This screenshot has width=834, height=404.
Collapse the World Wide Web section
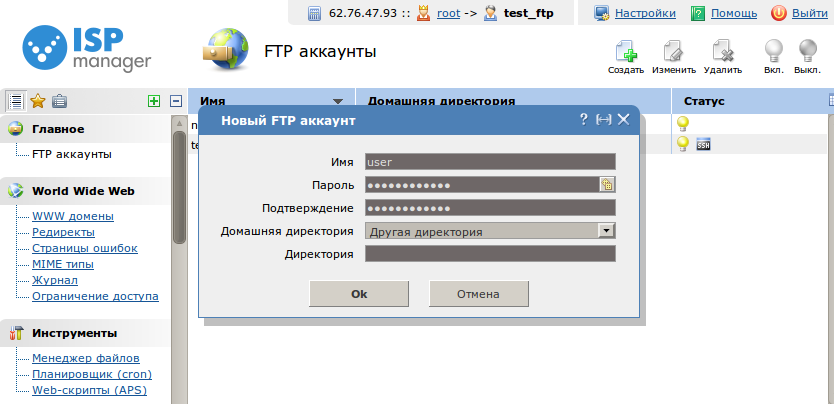coord(85,191)
